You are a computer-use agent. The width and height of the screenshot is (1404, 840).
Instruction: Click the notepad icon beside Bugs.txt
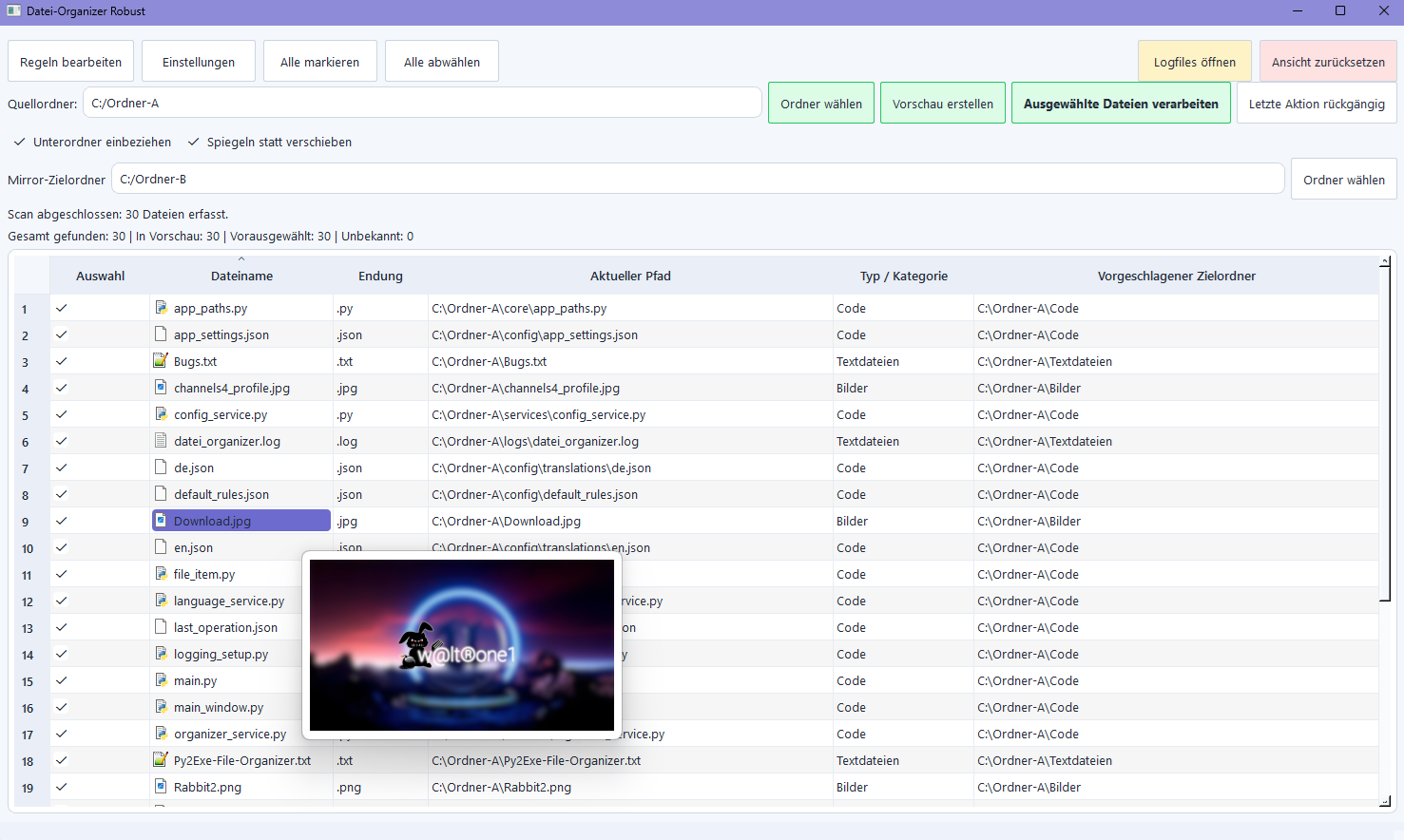tap(161, 361)
